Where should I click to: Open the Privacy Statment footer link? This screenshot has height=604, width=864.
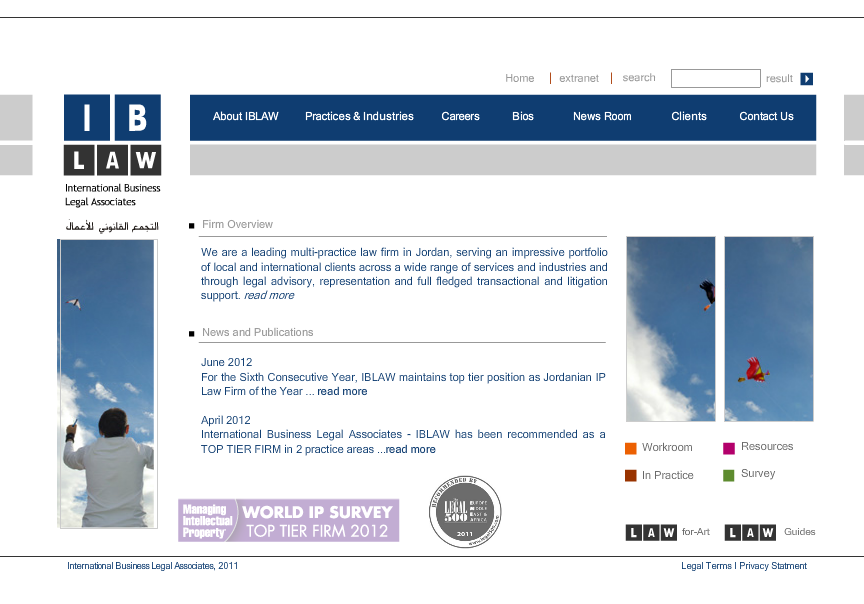[x=773, y=566]
